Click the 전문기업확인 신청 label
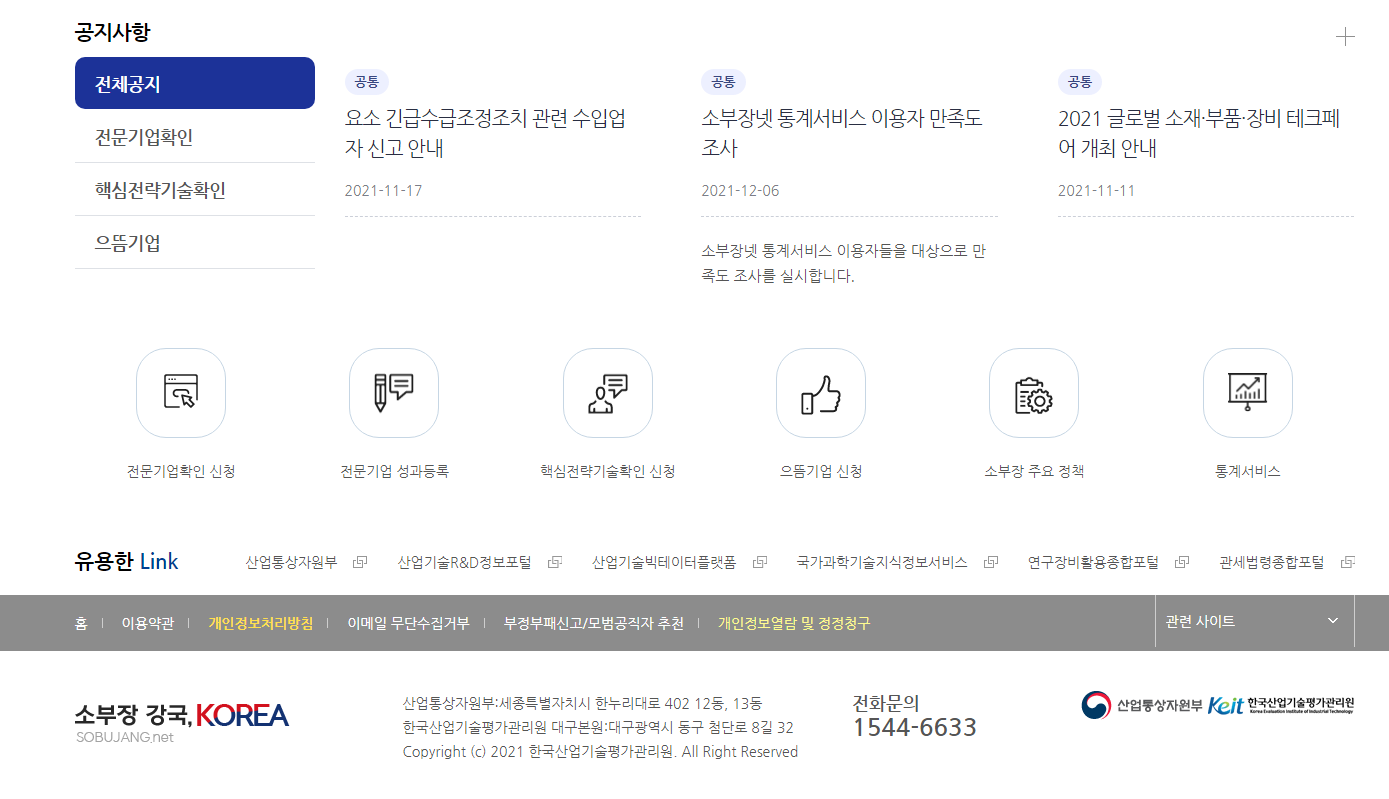This screenshot has width=1389, height=799. pyautogui.click(x=181, y=471)
